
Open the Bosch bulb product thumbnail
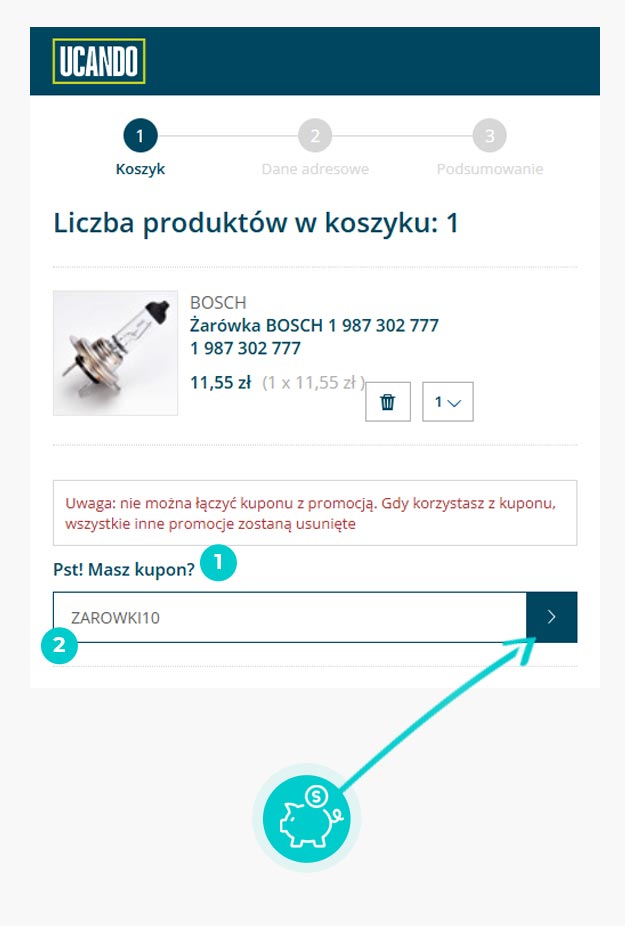115,353
